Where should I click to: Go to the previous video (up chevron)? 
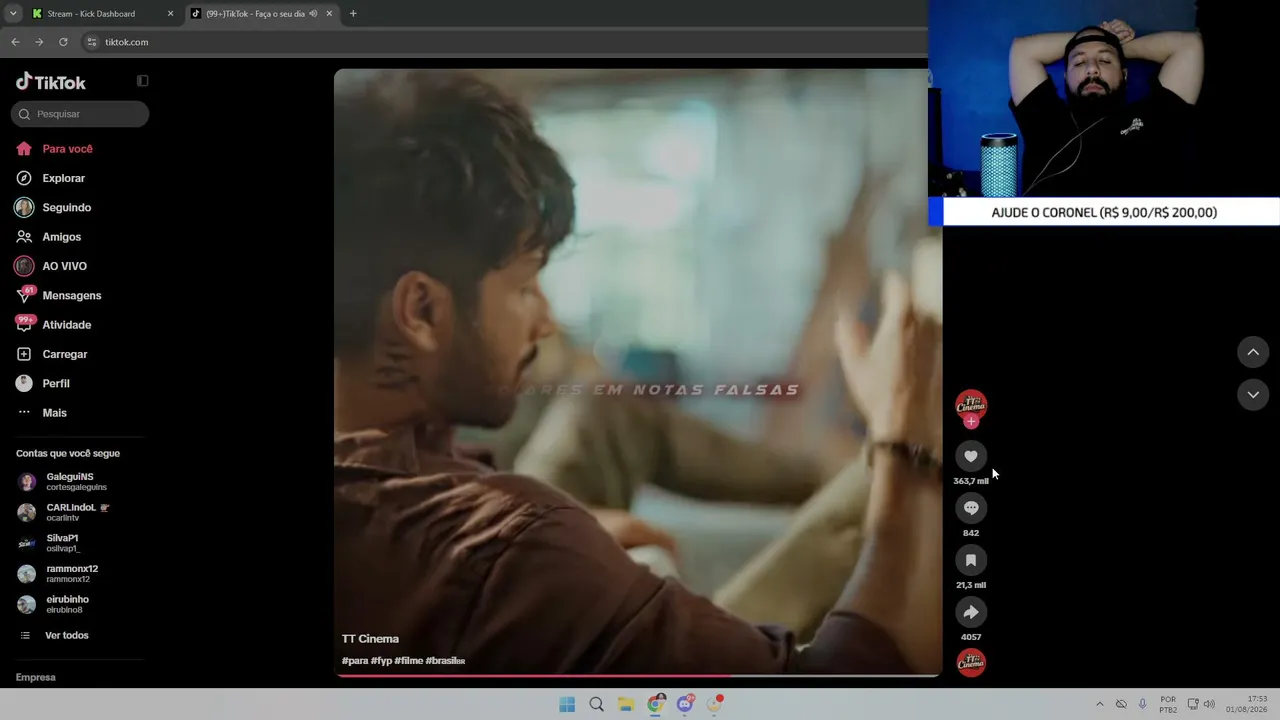pos(1253,352)
